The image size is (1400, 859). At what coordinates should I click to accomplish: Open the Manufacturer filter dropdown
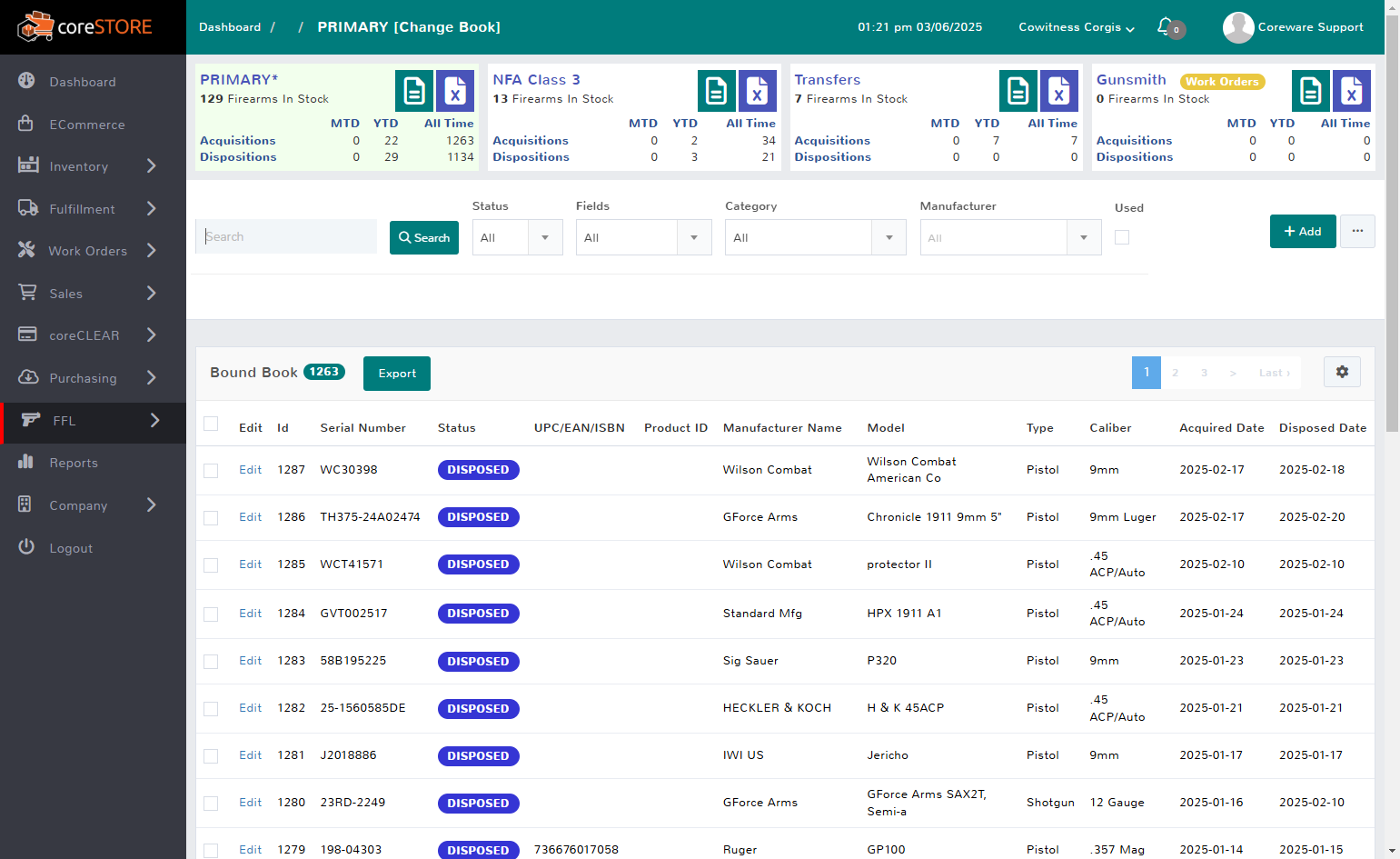pos(1011,237)
